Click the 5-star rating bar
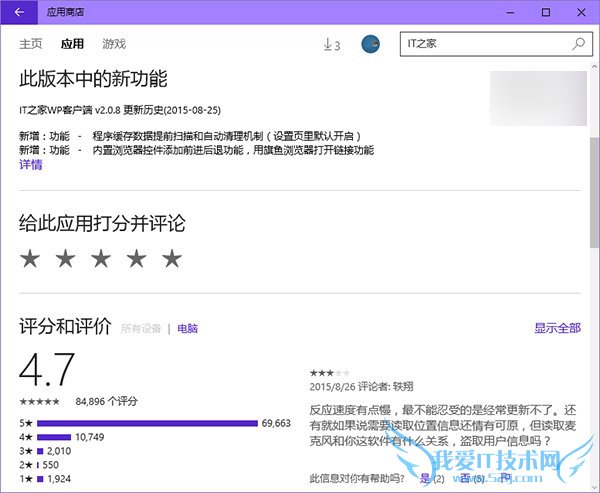 [147, 423]
